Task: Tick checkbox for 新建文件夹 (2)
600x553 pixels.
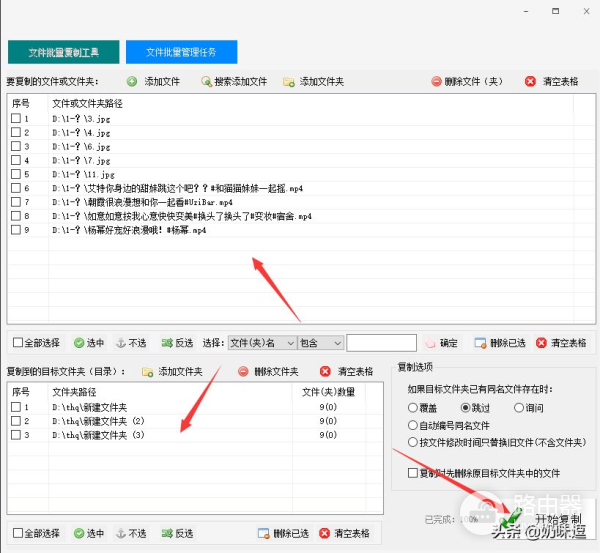Action: point(16,421)
